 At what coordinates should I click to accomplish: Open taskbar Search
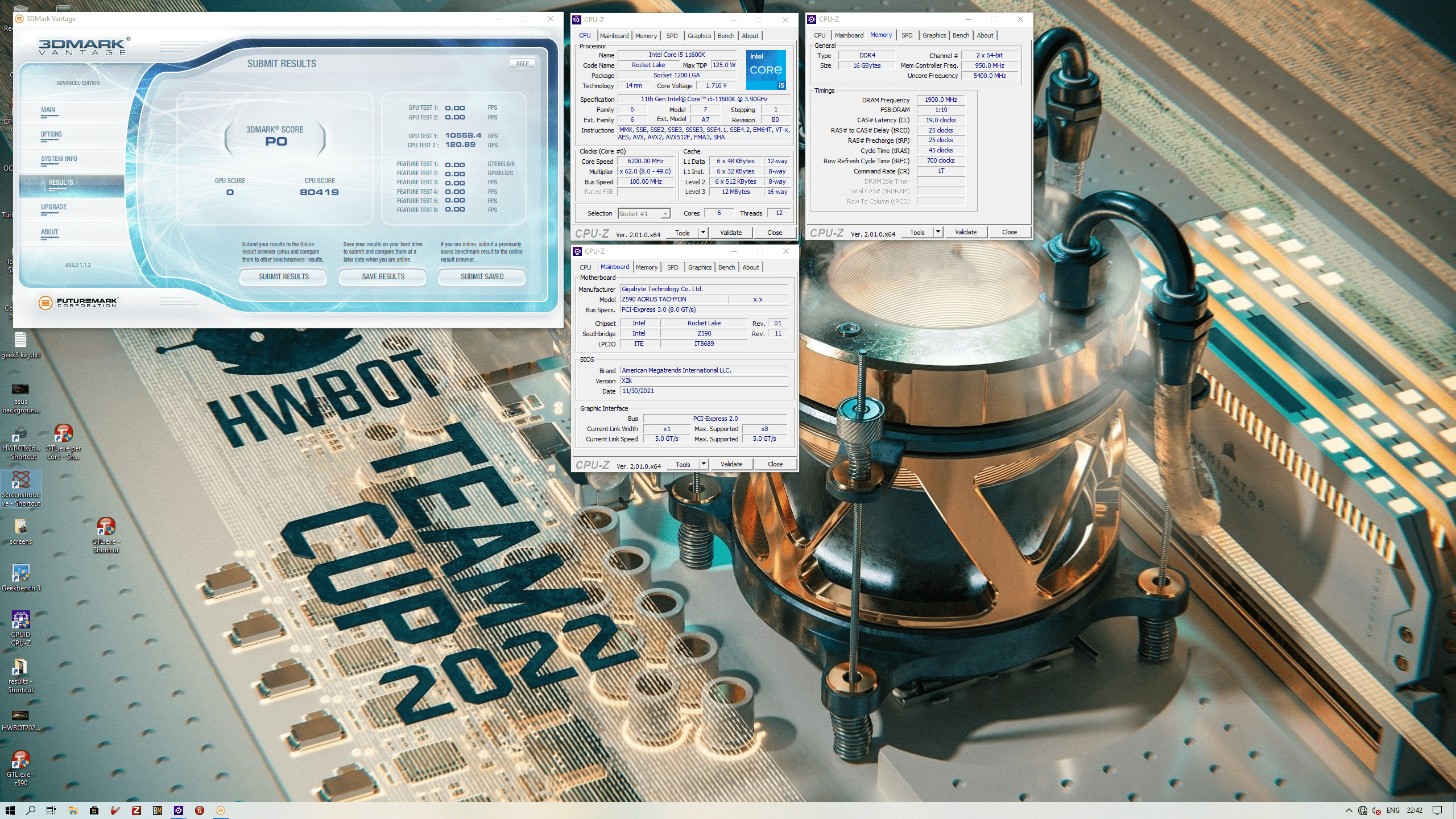pyautogui.click(x=31, y=810)
